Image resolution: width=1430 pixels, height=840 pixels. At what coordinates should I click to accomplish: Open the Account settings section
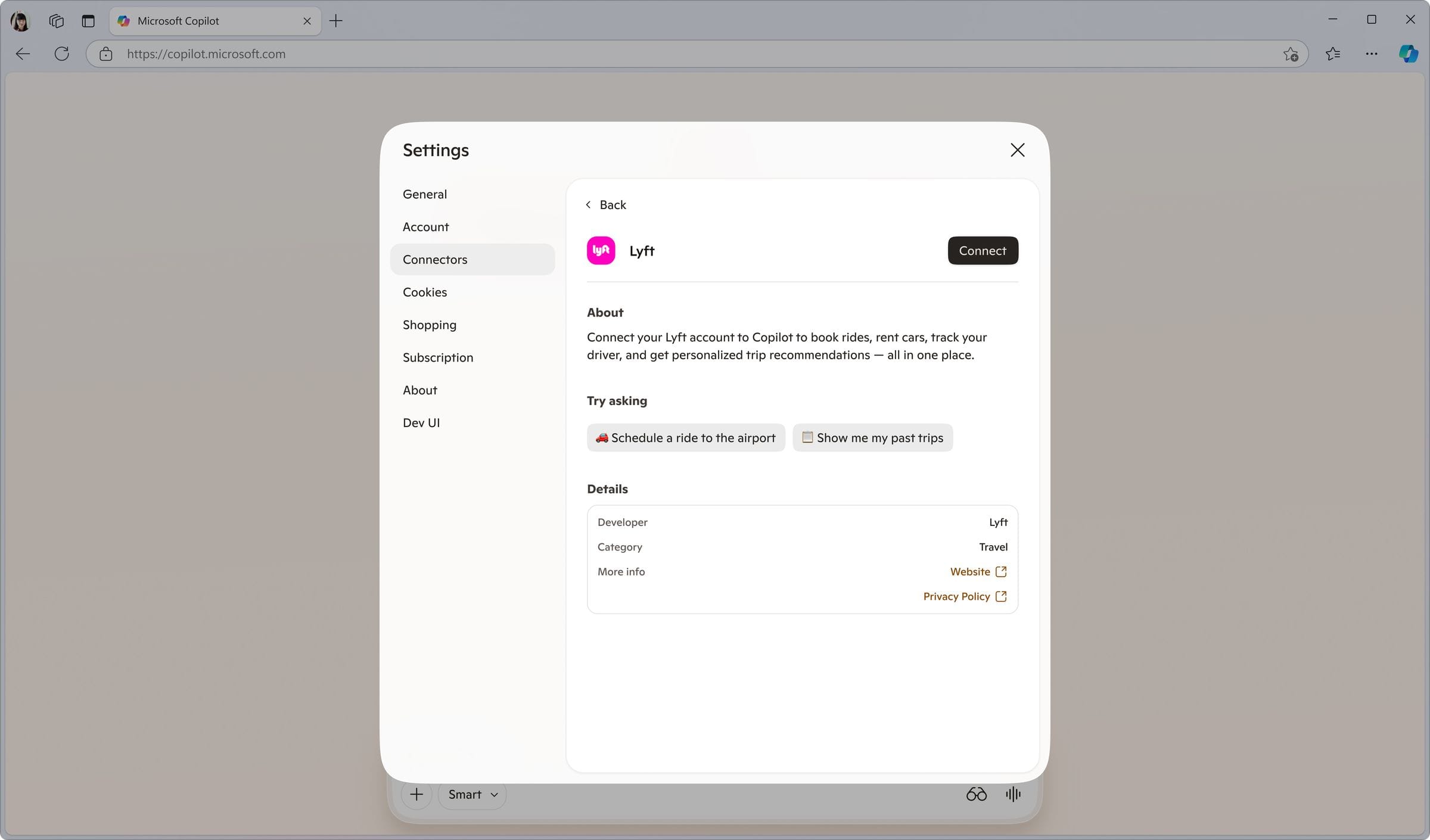coord(472,227)
